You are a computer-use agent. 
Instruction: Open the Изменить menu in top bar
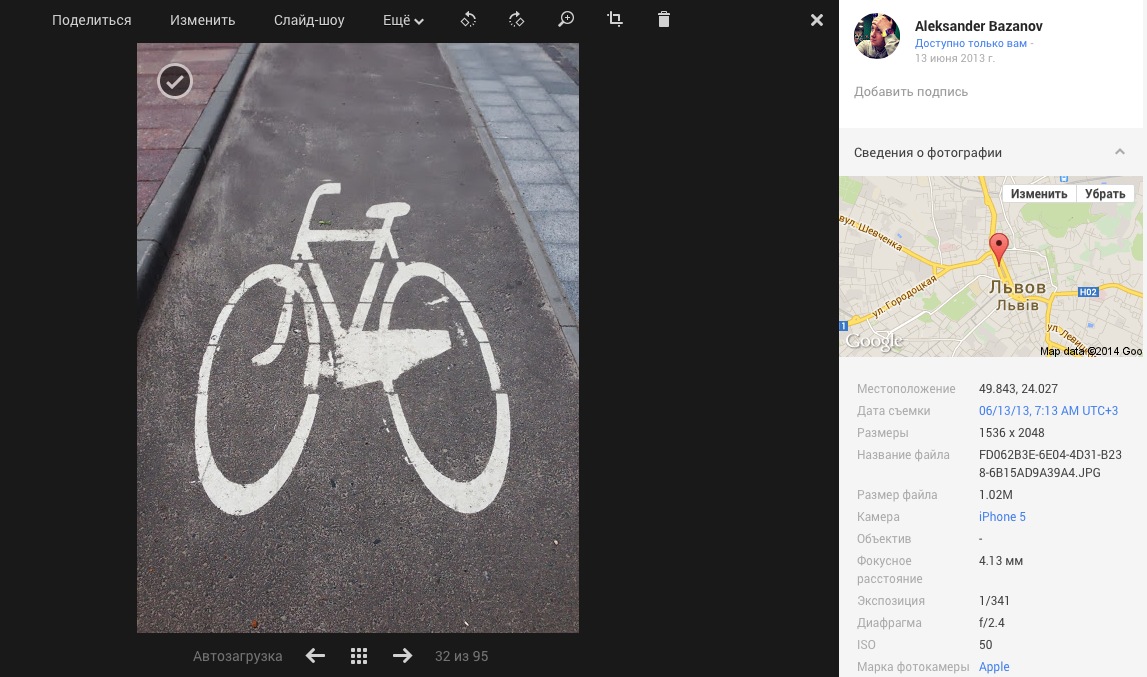point(202,20)
